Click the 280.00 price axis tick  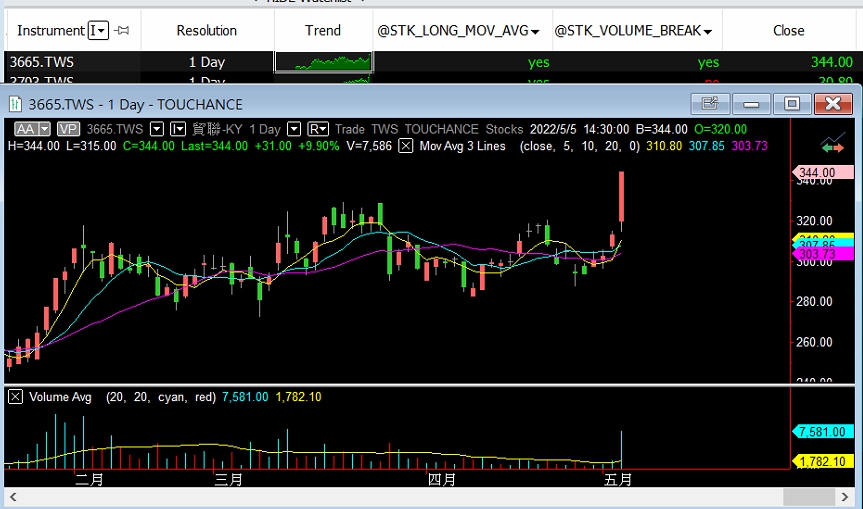point(815,302)
